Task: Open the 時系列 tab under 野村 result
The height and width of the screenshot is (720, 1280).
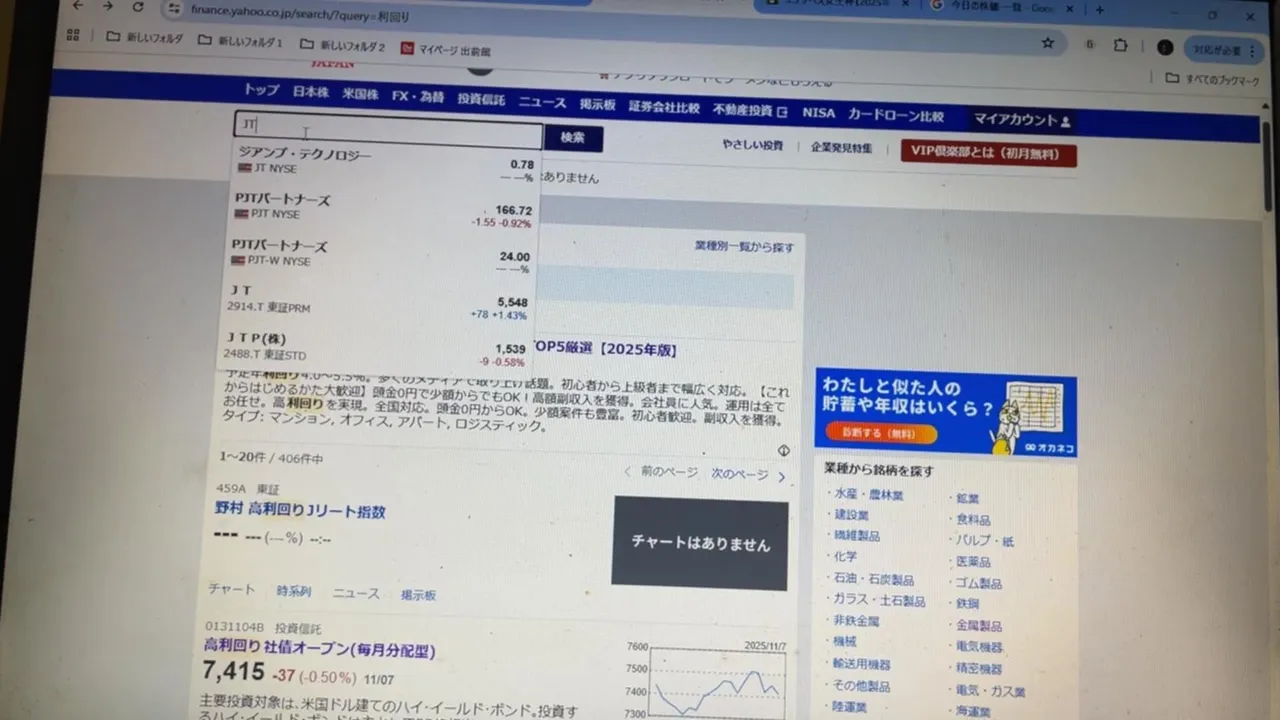Action: click(x=294, y=591)
